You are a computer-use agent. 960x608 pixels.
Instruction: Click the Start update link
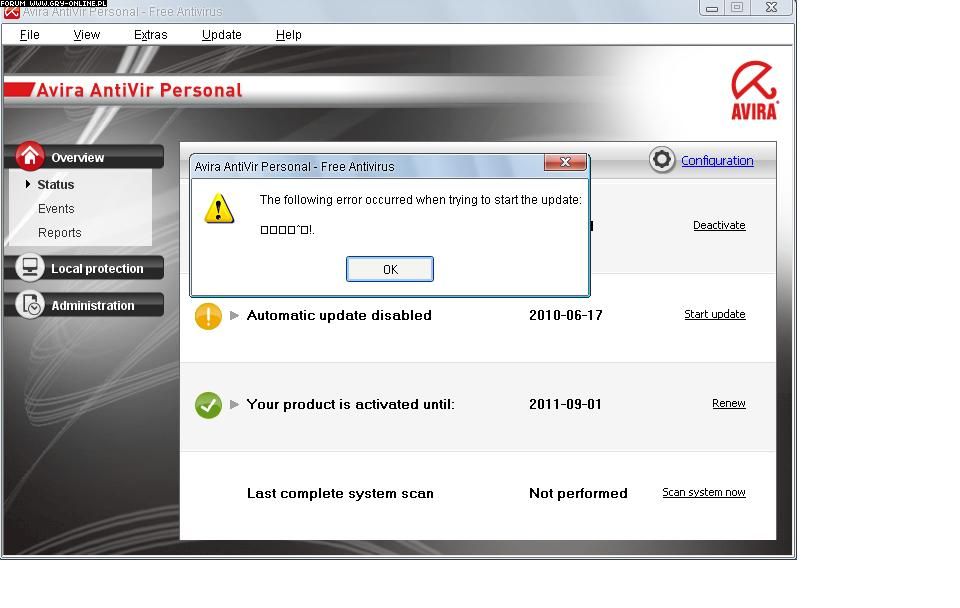(x=714, y=314)
